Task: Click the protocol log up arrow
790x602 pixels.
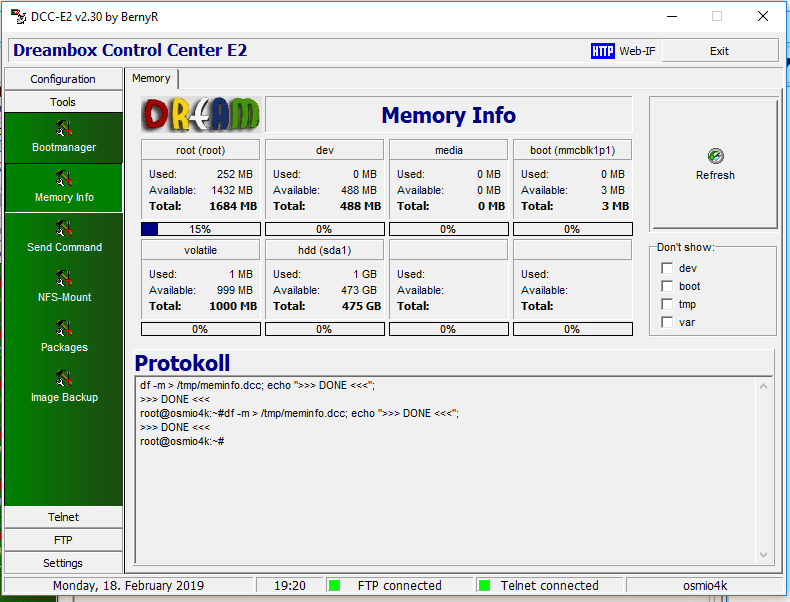Action: point(763,386)
